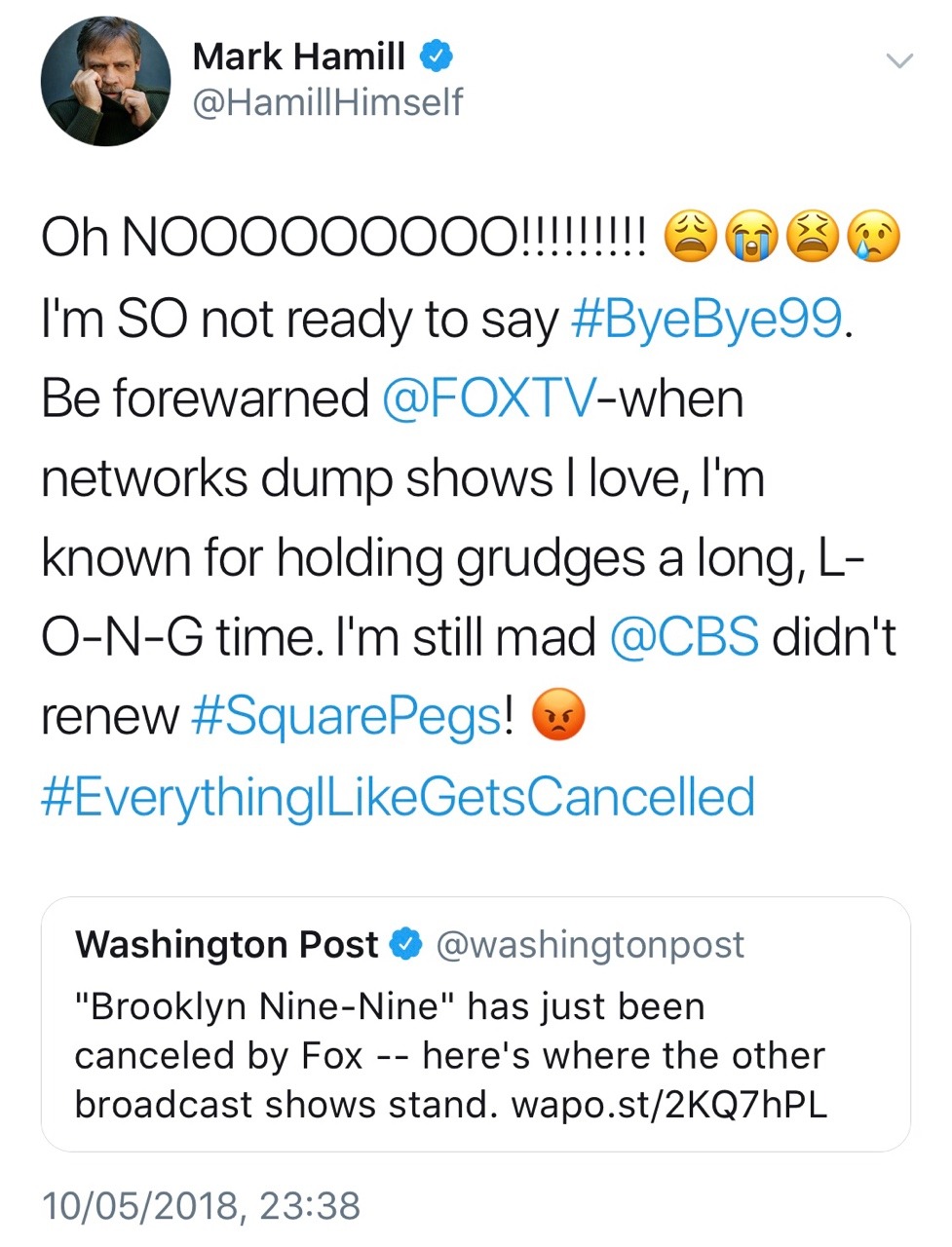Open the wapo.st/2KQ7hPL link
This screenshot has height=1247, width=952.
point(669,1104)
